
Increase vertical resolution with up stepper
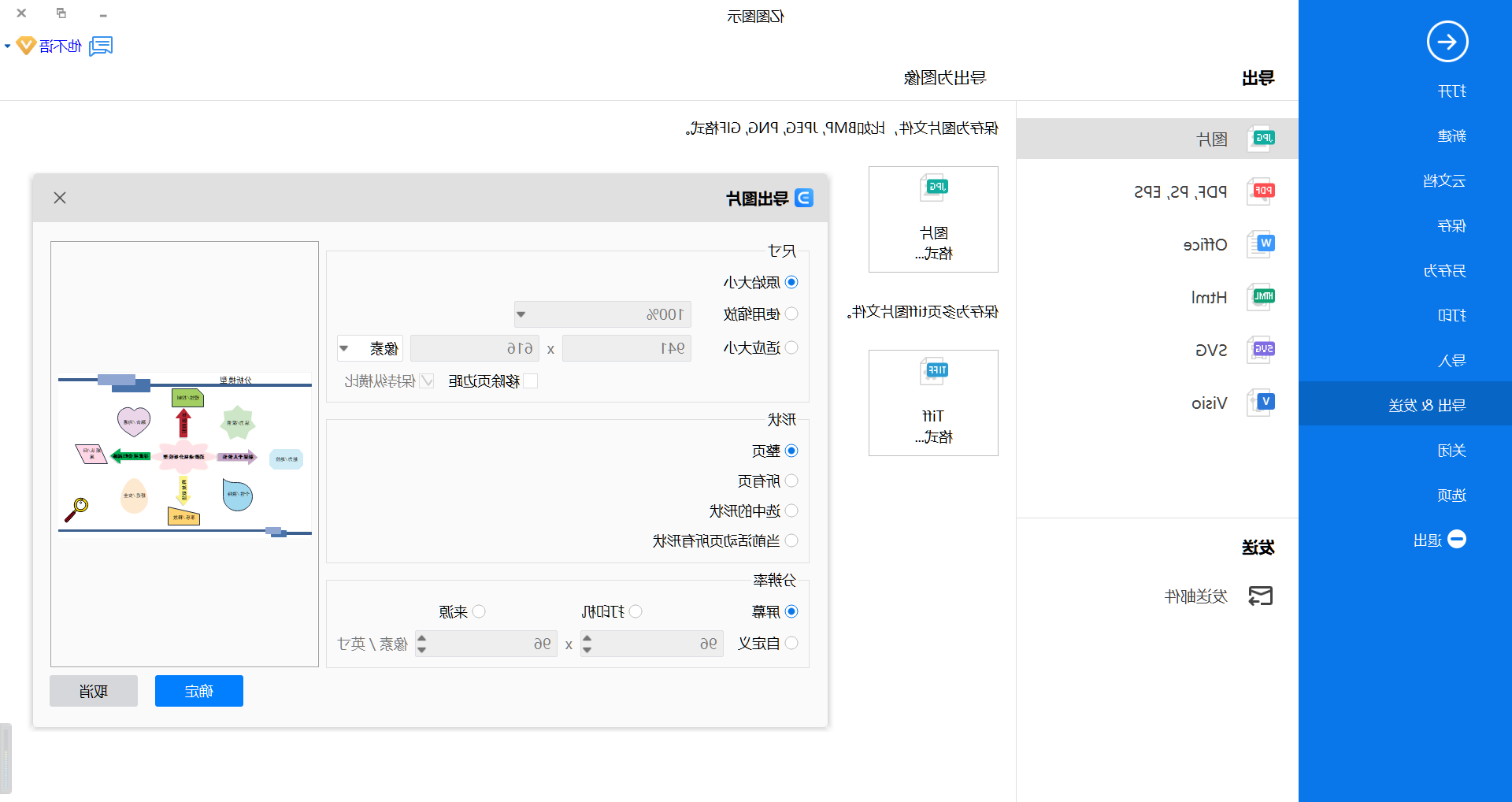click(421, 637)
